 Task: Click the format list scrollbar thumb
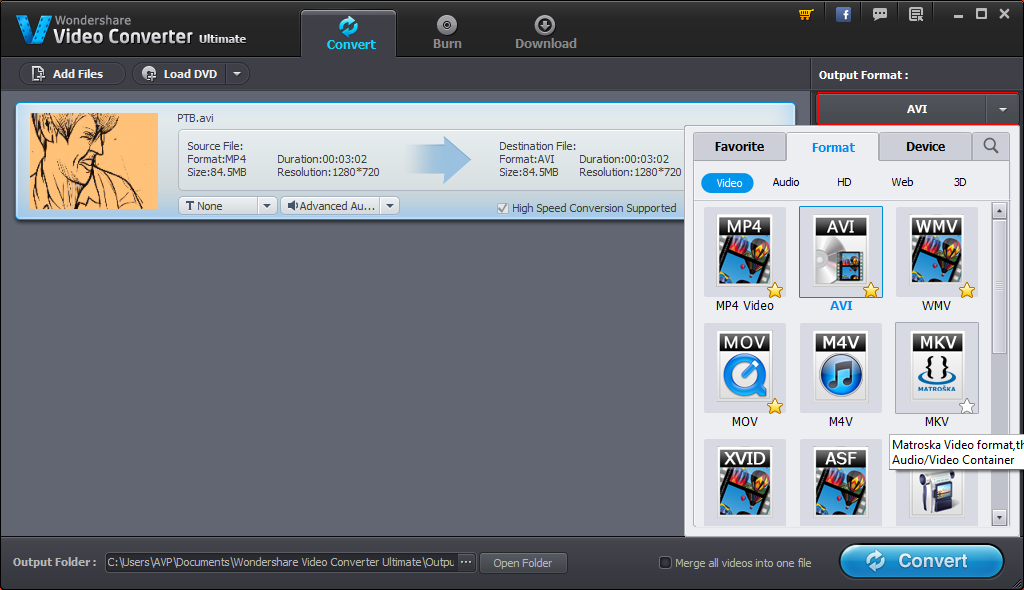tap(999, 286)
